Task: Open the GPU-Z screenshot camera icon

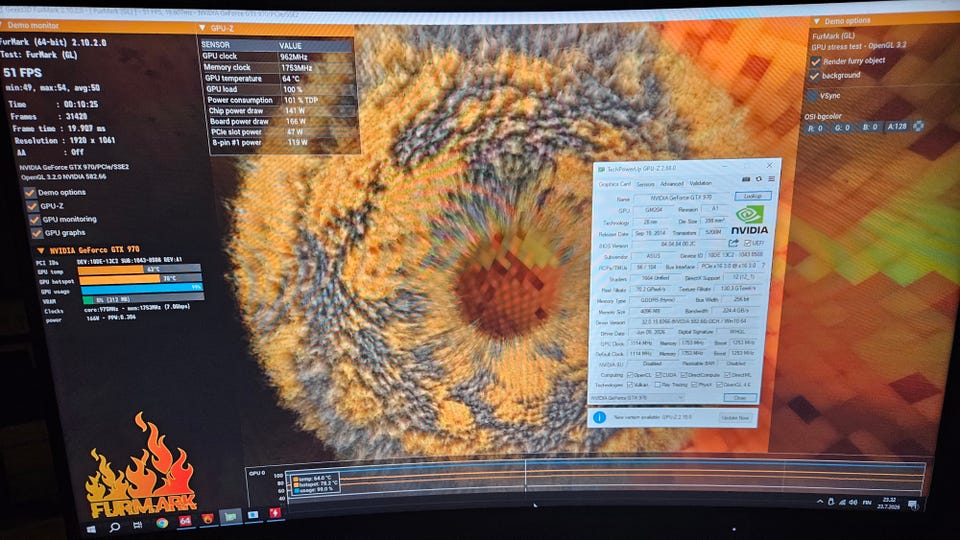Action: (746, 179)
